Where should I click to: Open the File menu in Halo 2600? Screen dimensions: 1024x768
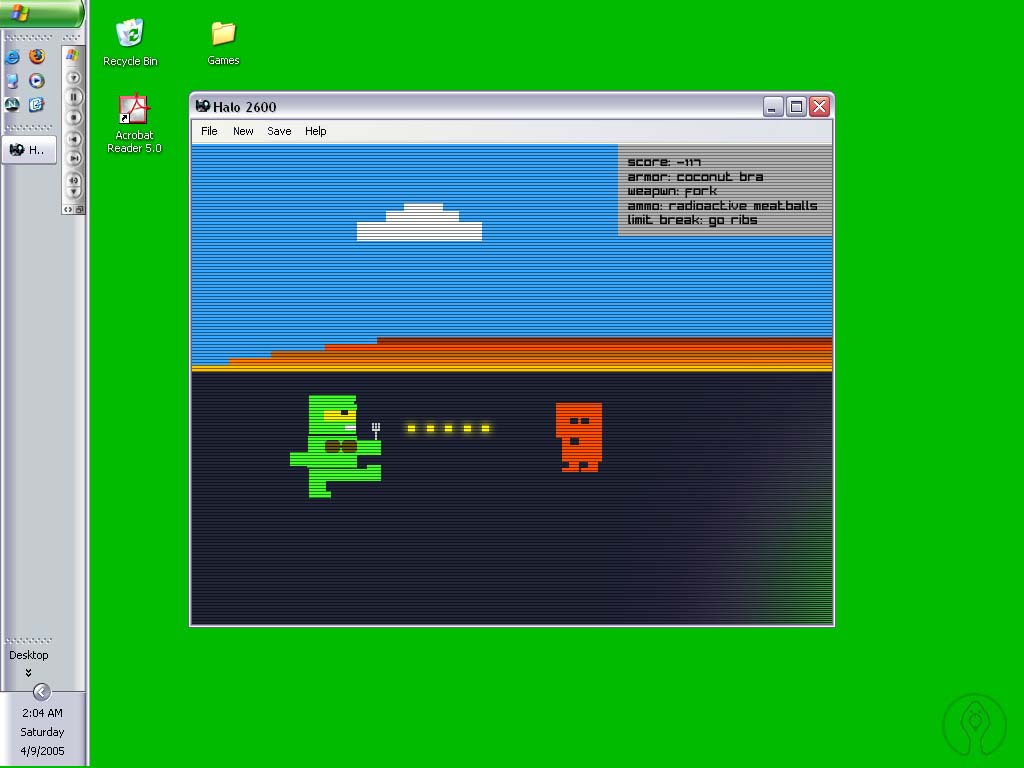point(209,131)
